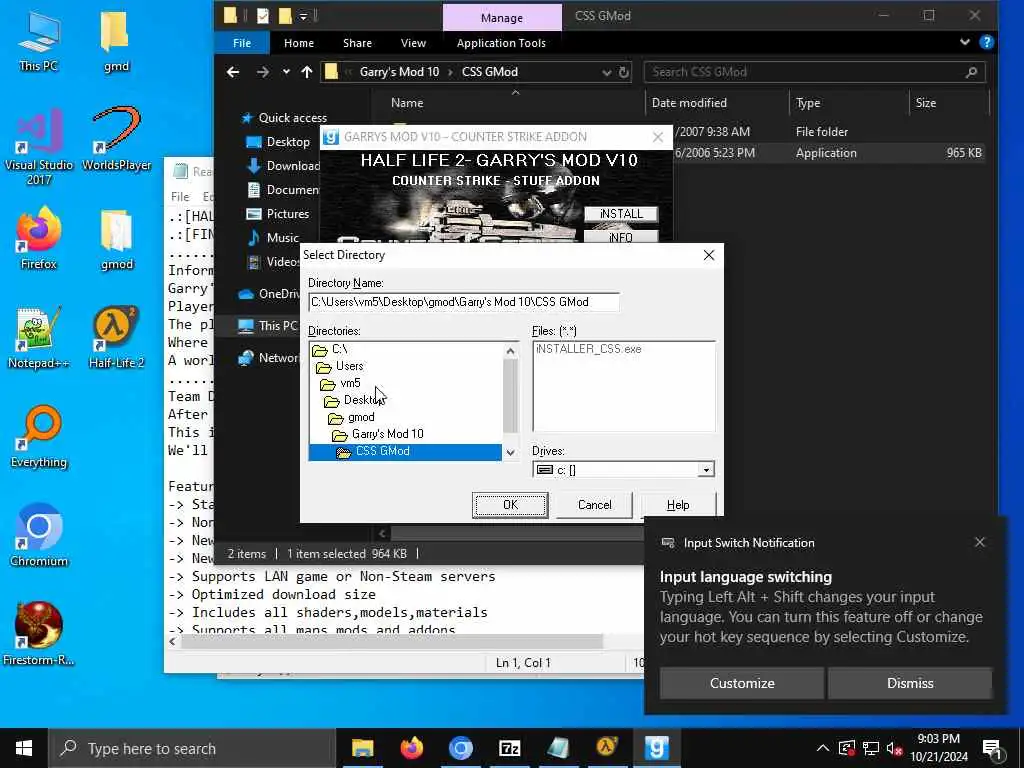Click the Search CSS GMod box
Screen dimensions: 1024x768
(813, 72)
